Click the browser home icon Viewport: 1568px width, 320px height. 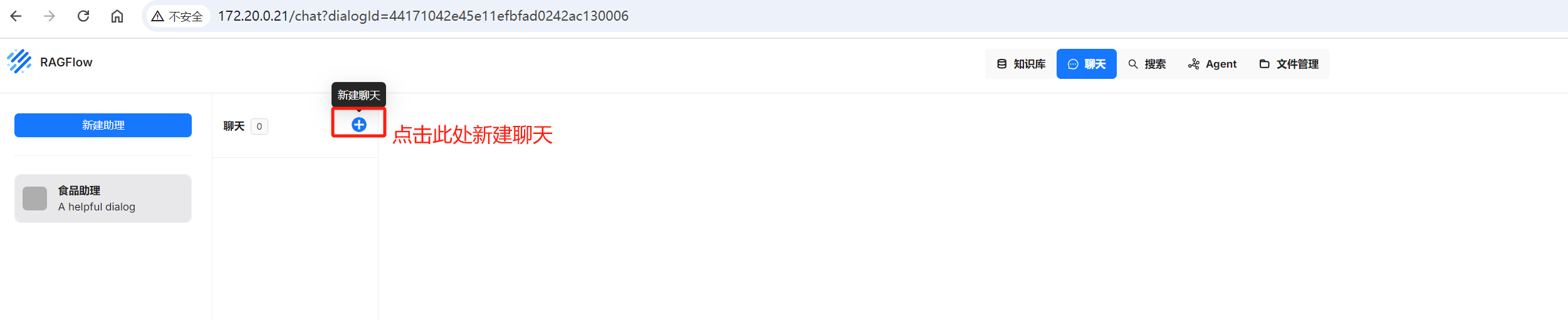click(x=117, y=16)
